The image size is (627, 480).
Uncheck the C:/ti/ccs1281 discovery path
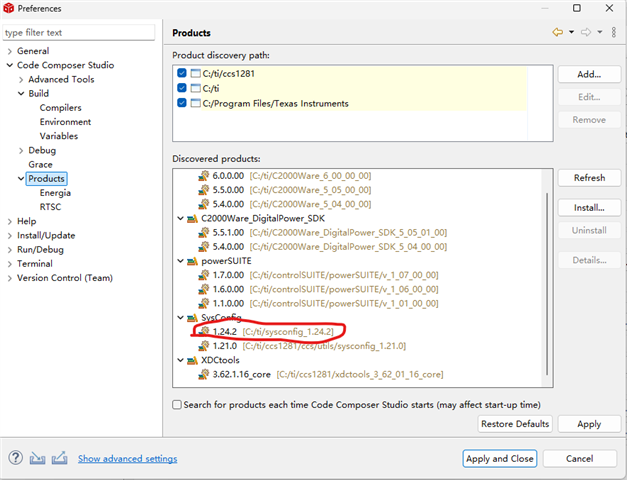[182, 73]
